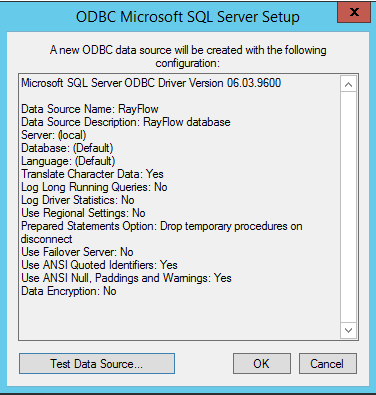The image size is (376, 395).
Task: Click the ODBC Driver Version line
Action: pyautogui.click(x=151, y=83)
